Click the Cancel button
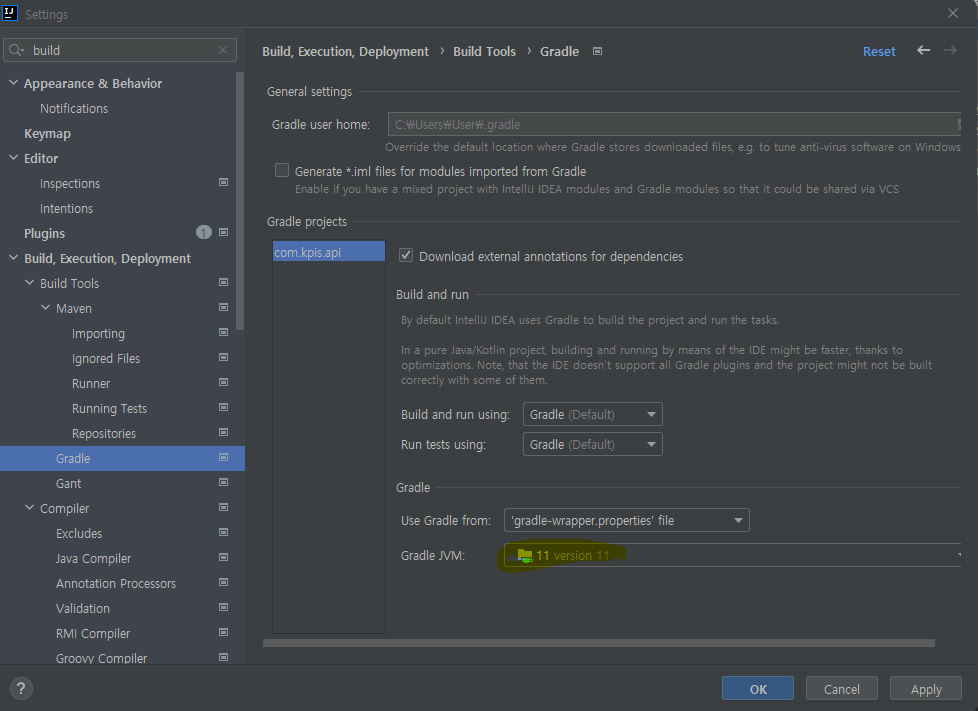 [x=841, y=689]
